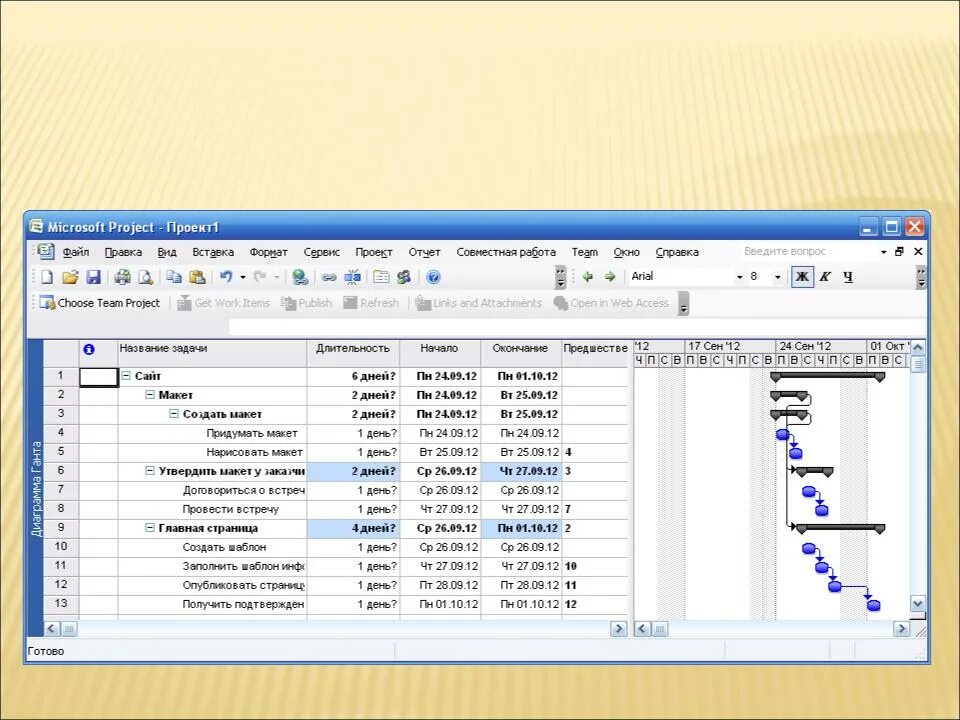This screenshot has height=720, width=960.
Task: Save the project with the floppy icon
Action: pyautogui.click(x=93, y=277)
